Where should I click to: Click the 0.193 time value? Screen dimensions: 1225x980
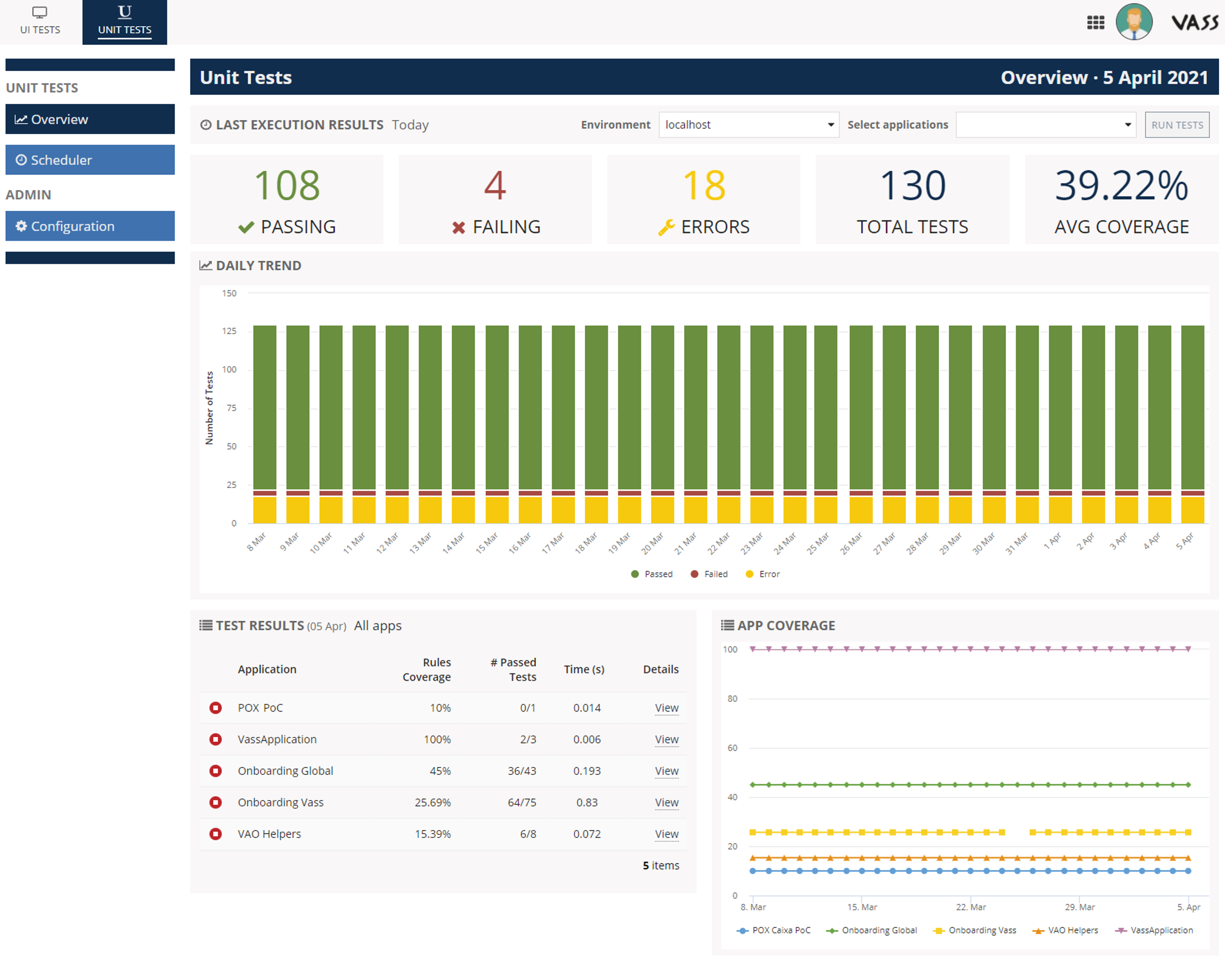click(x=587, y=771)
